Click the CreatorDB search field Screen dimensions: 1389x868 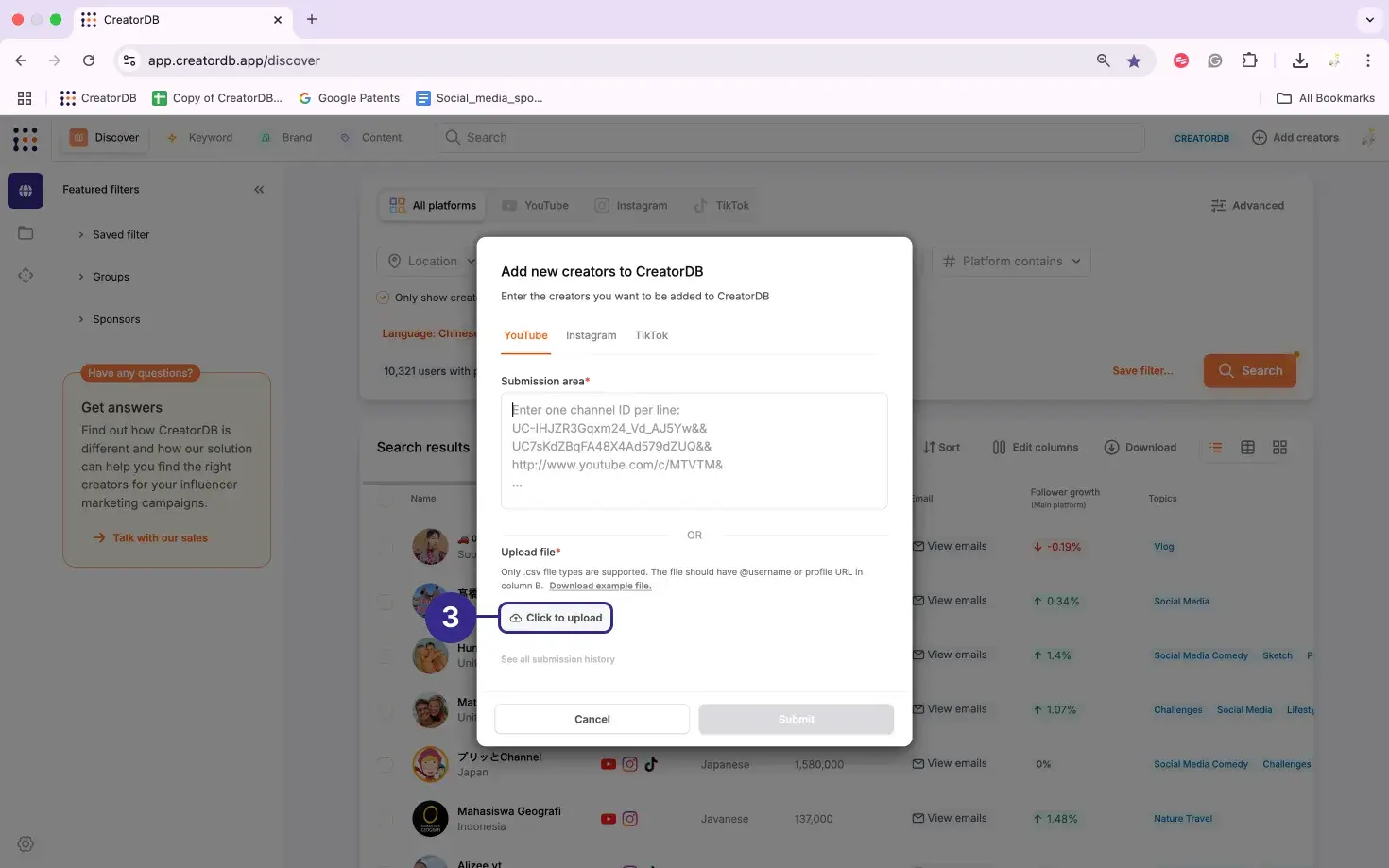click(x=790, y=138)
